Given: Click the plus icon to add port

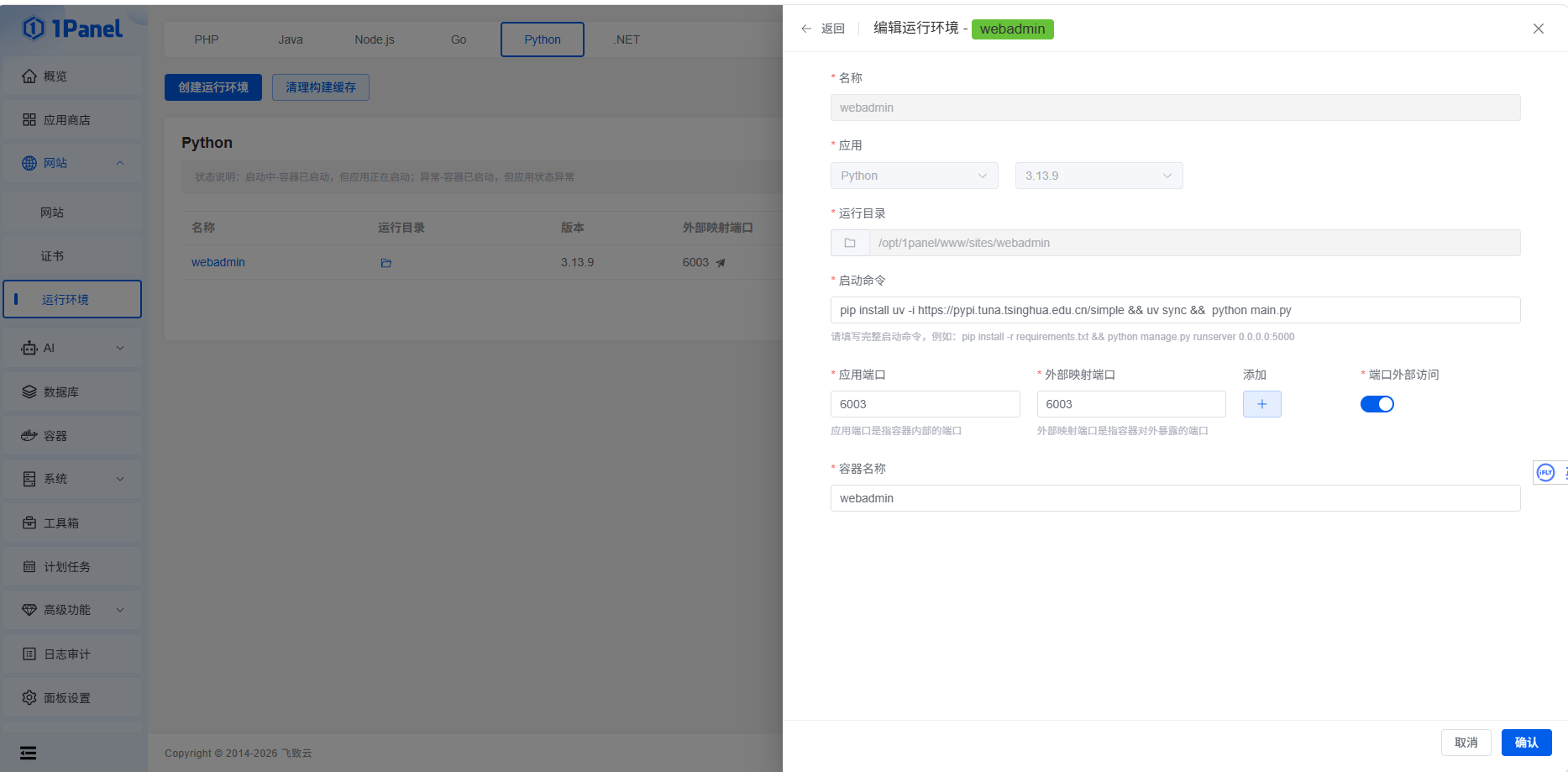Looking at the screenshot, I should coord(1261,404).
